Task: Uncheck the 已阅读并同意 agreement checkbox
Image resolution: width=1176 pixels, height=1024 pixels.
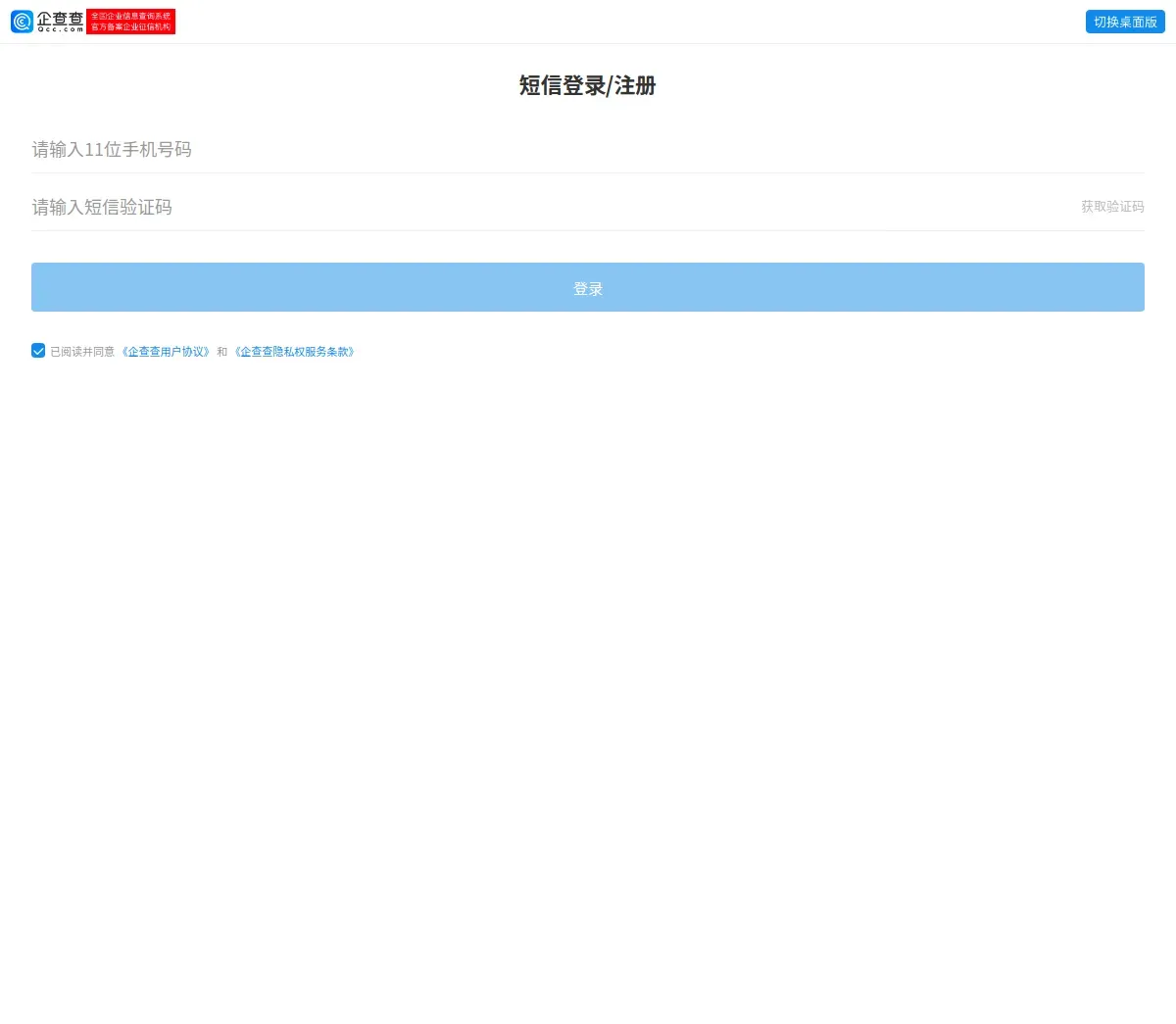Action: [x=38, y=351]
